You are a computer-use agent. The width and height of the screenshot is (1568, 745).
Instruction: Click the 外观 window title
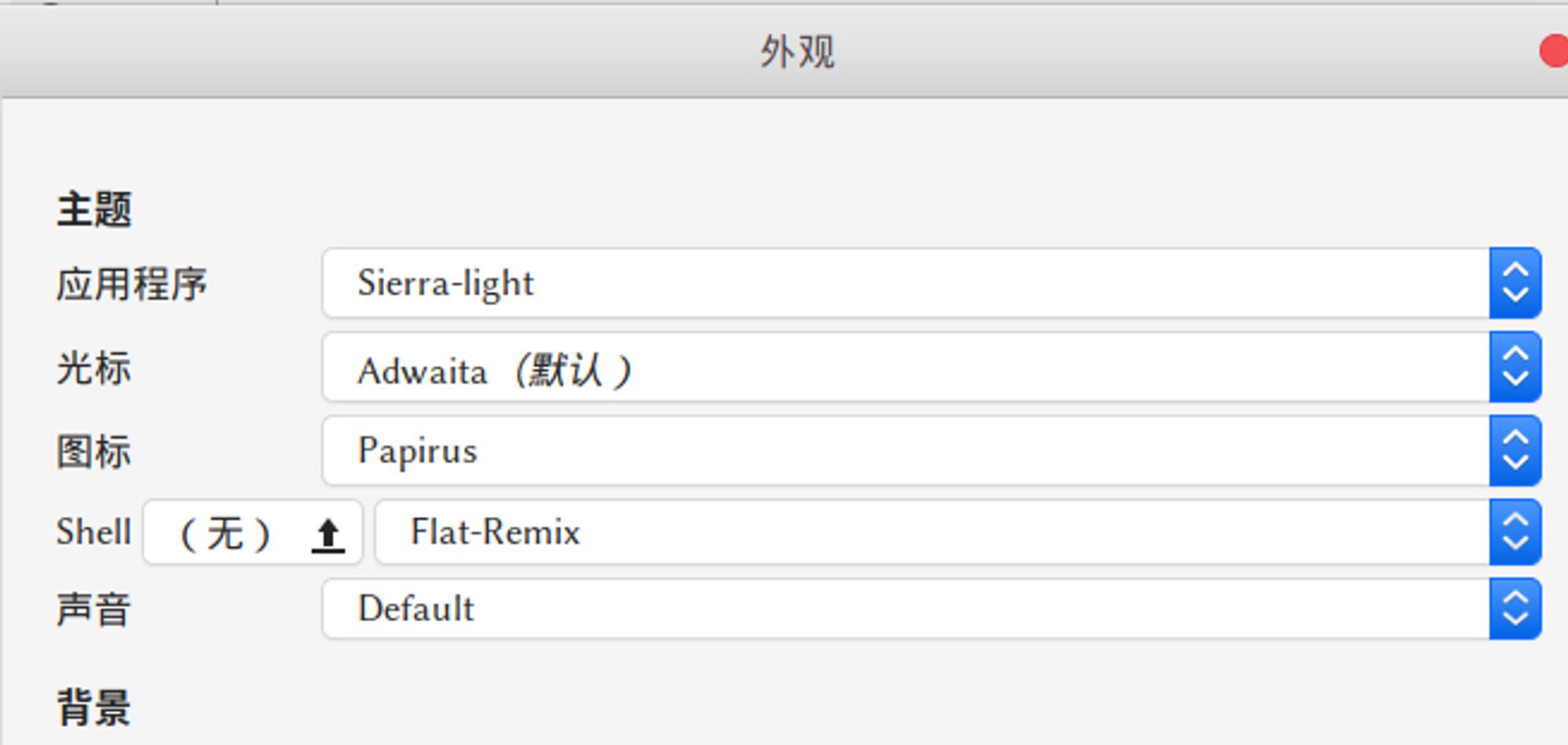point(797,52)
